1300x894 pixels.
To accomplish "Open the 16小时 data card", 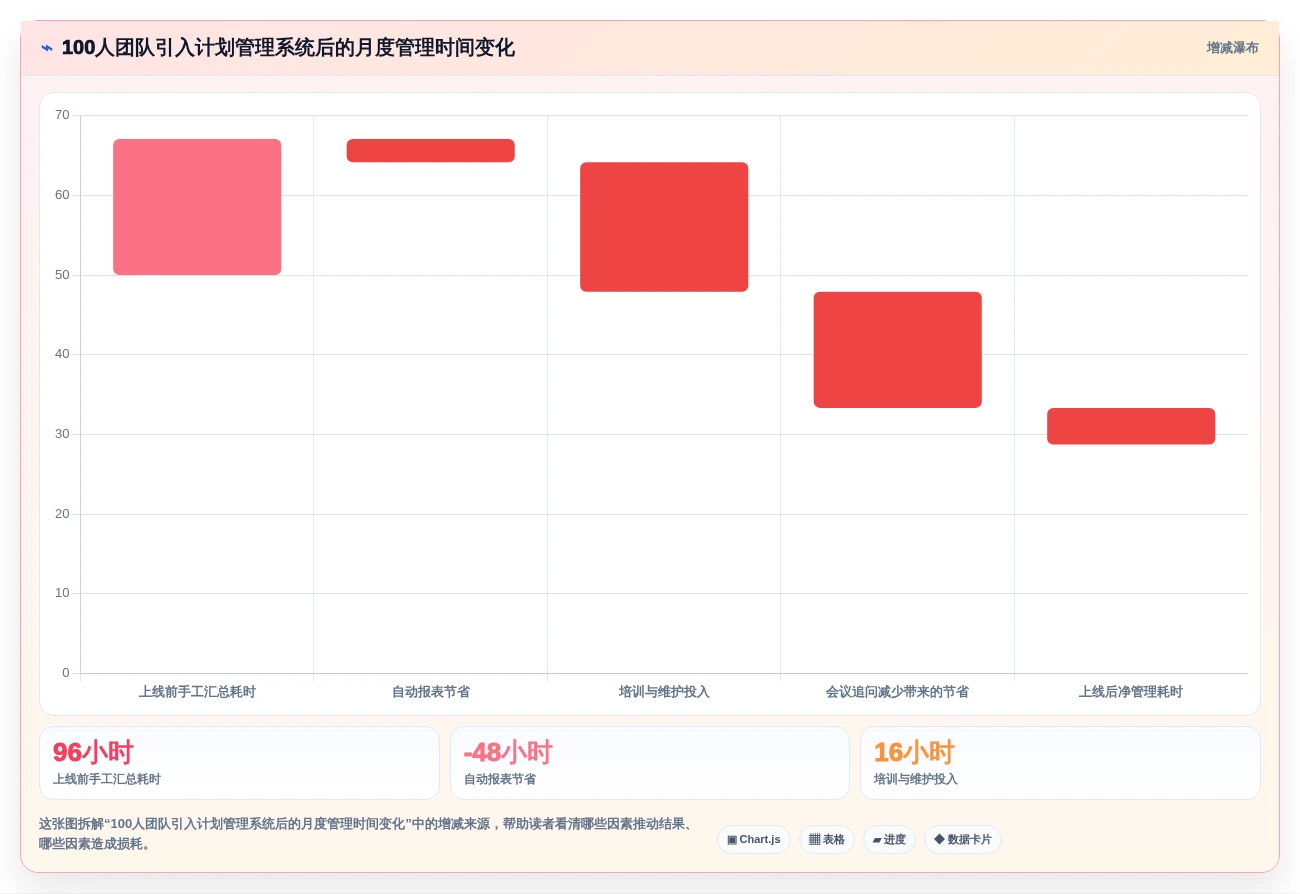I will coord(1060,763).
